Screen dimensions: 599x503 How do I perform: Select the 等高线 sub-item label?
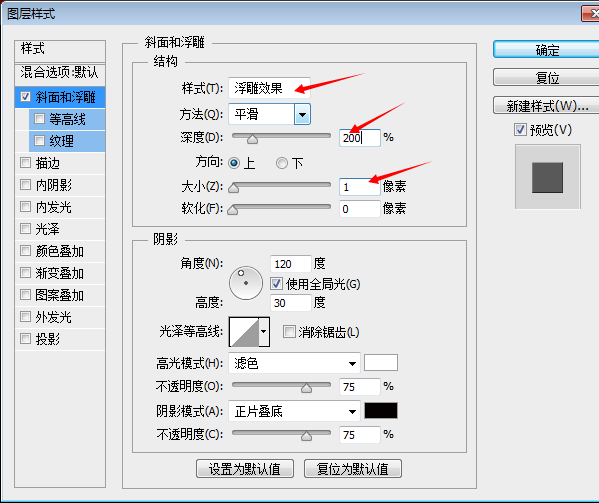tap(67, 120)
